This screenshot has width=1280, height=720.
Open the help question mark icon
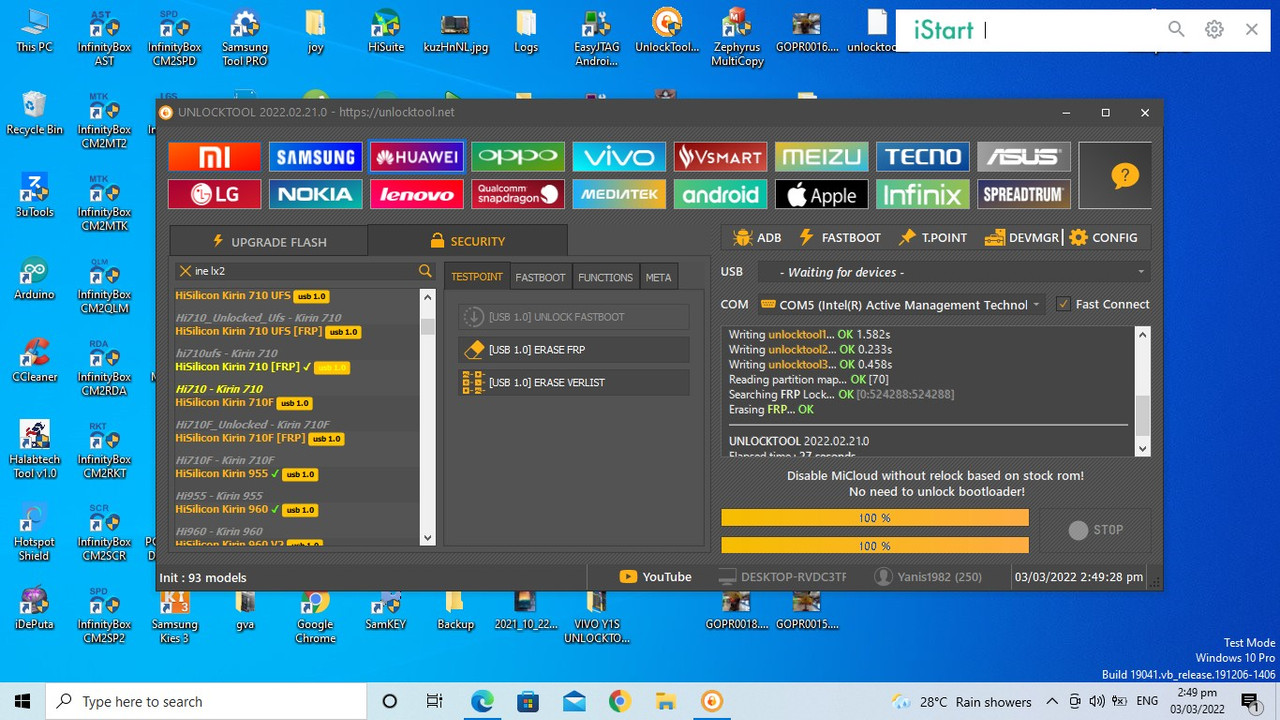1124,176
